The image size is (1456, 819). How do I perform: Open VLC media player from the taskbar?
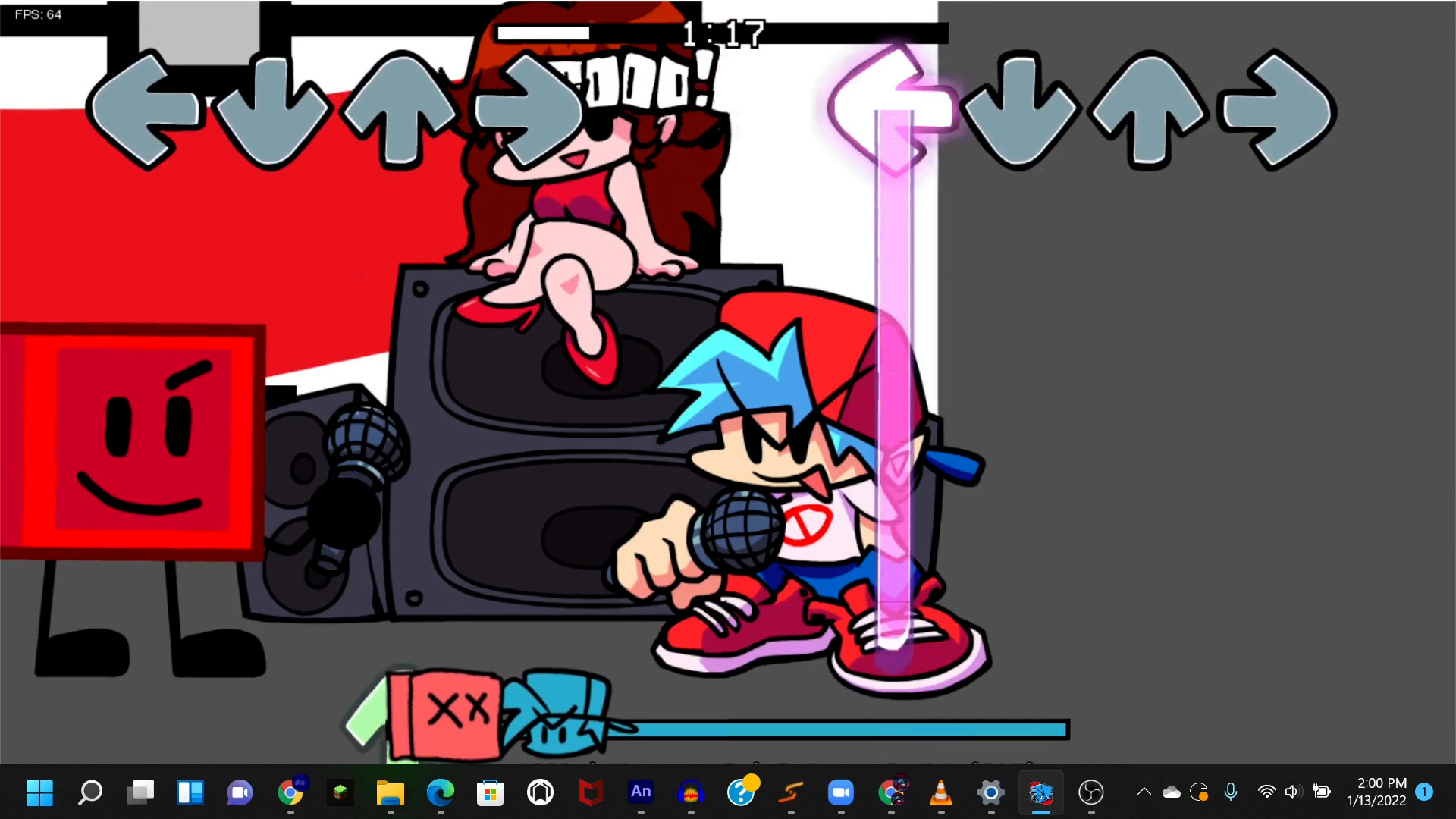tap(941, 793)
